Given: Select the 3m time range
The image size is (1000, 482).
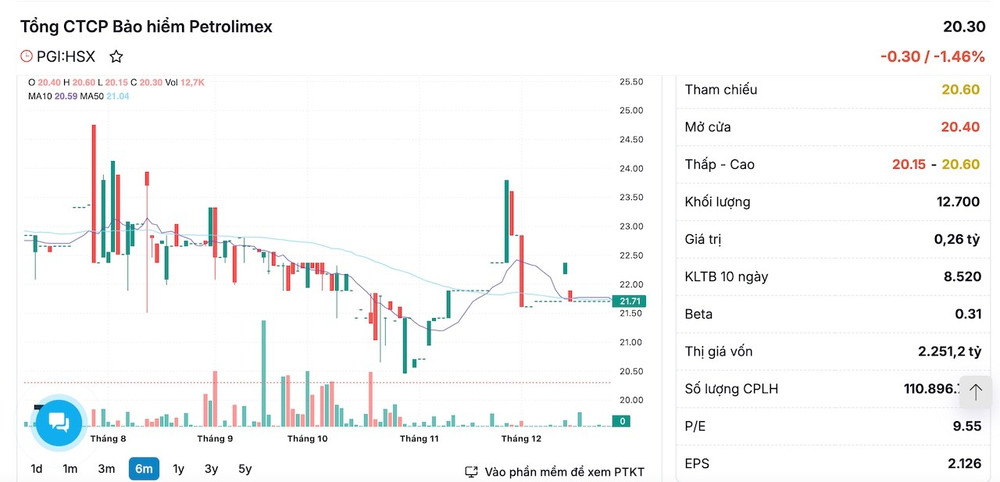Looking at the screenshot, I should [106, 469].
